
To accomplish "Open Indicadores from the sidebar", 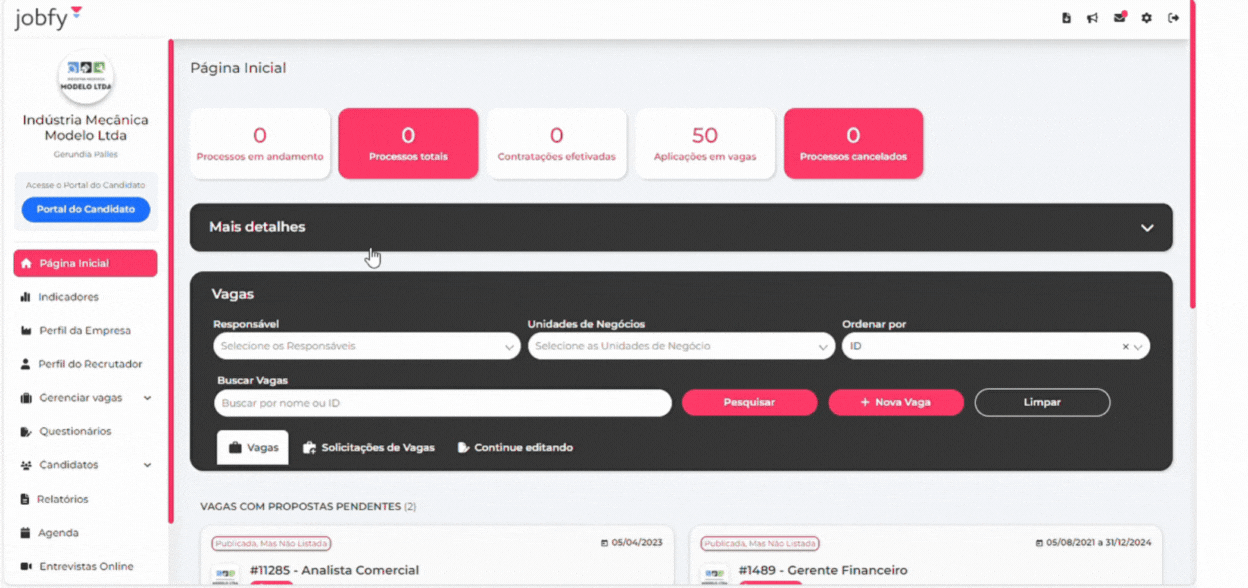I will [68, 297].
